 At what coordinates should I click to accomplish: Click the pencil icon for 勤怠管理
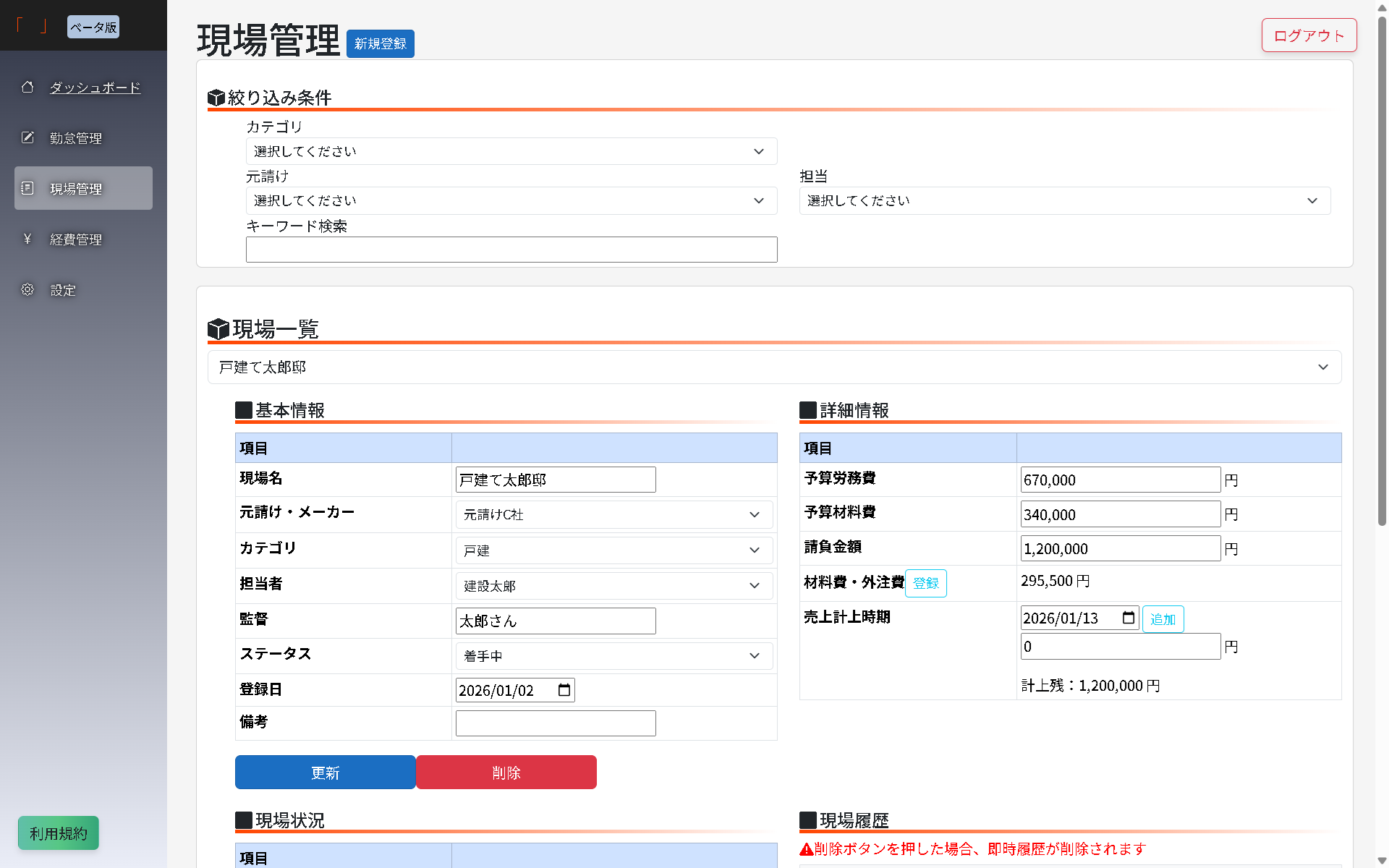[x=27, y=137]
